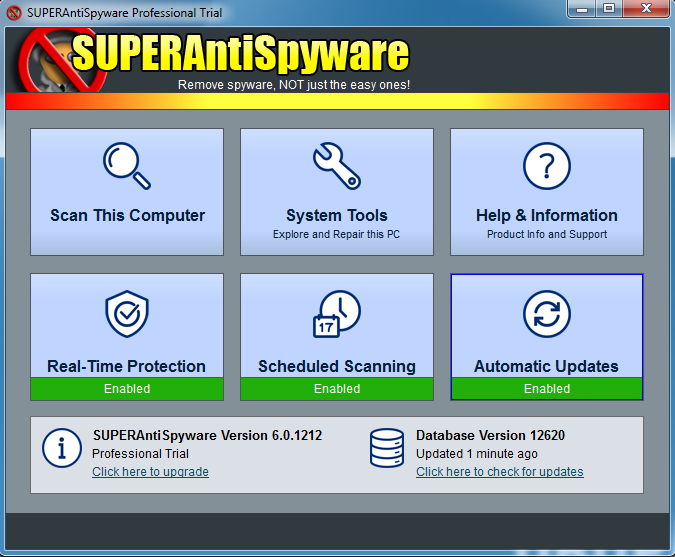Viewport: 675px width, 557px height.
Task: Select the Database Version 12620 text
Action: 483,435
